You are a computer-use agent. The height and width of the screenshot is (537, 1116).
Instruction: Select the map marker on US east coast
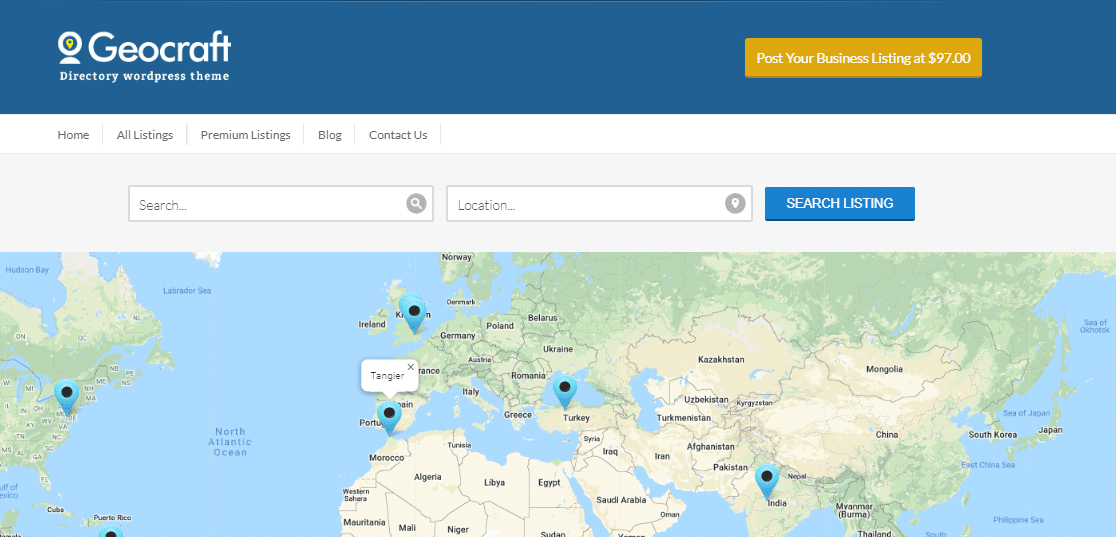(x=67, y=397)
